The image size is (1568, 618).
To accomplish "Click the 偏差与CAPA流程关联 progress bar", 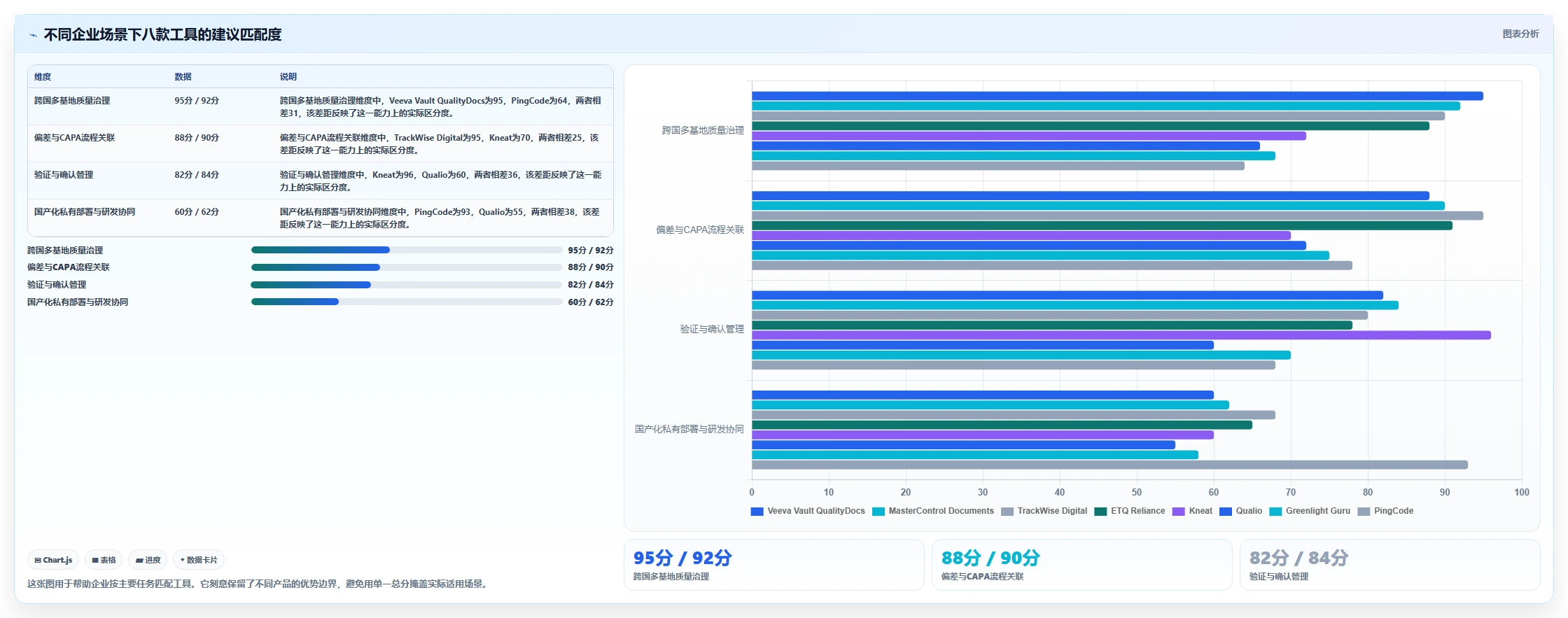I will pyautogui.click(x=407, y=267).
